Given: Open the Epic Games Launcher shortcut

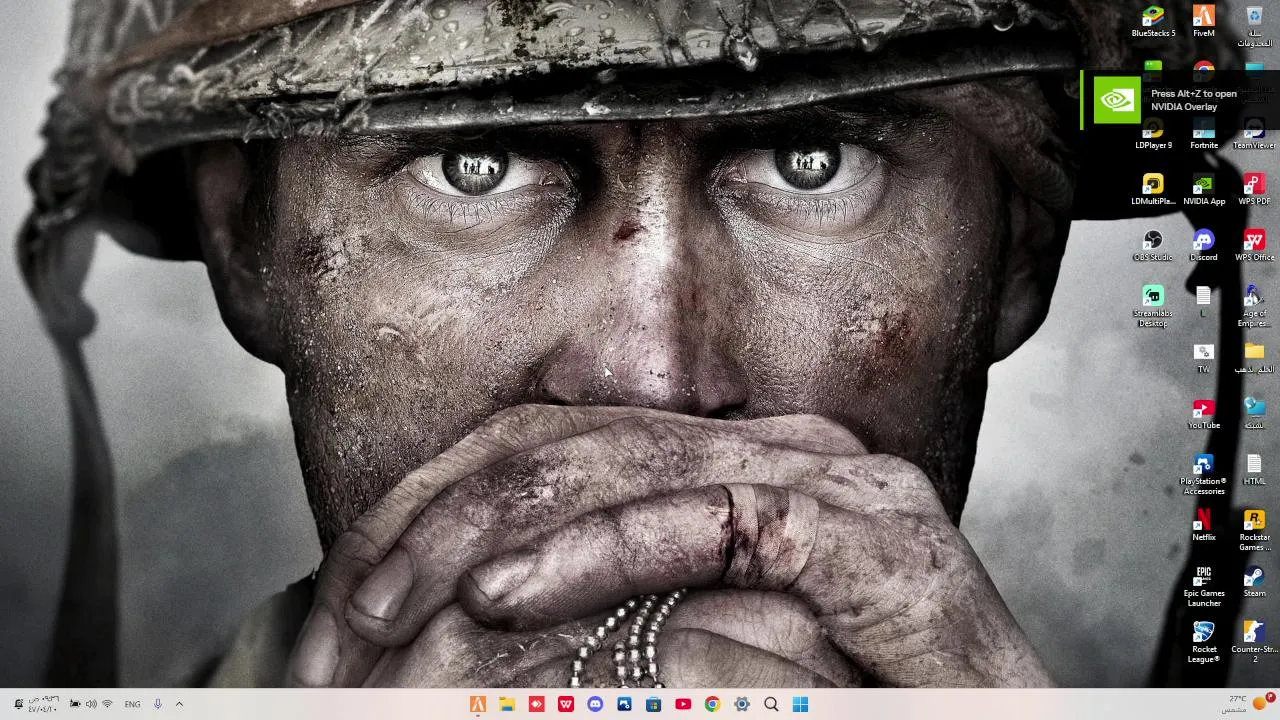Looking at the screenshot, I should tap(1204, 586).
